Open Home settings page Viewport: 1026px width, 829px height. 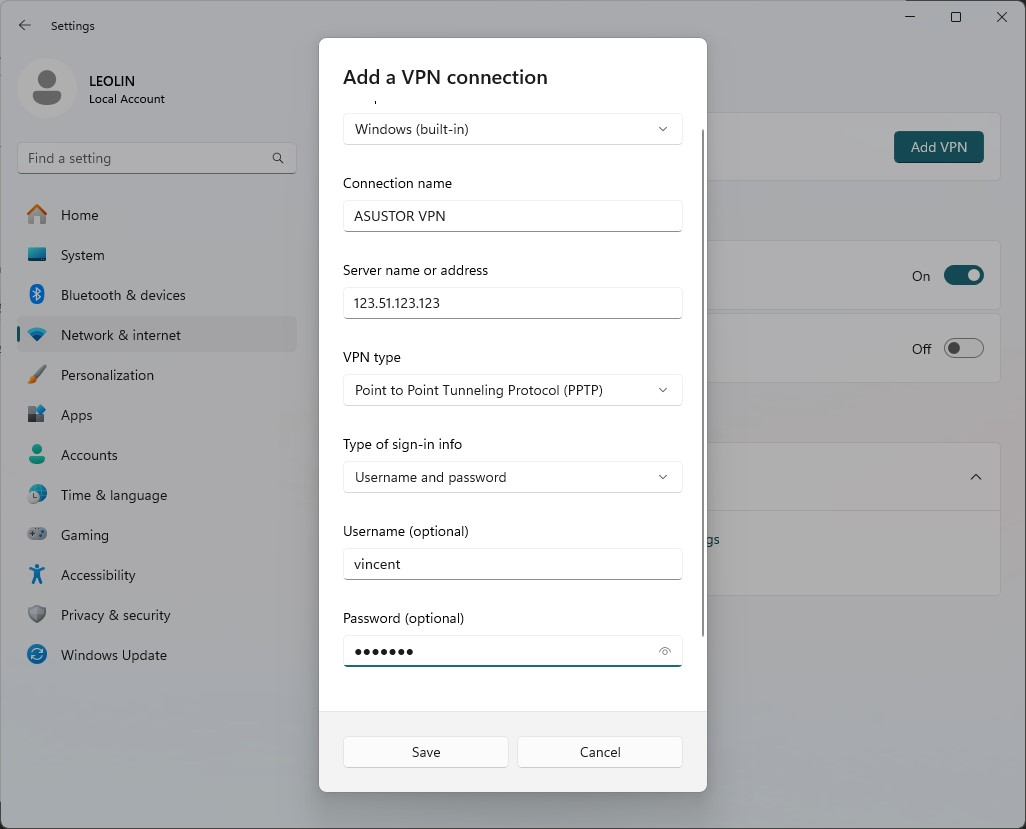click(x=157, y=215)
